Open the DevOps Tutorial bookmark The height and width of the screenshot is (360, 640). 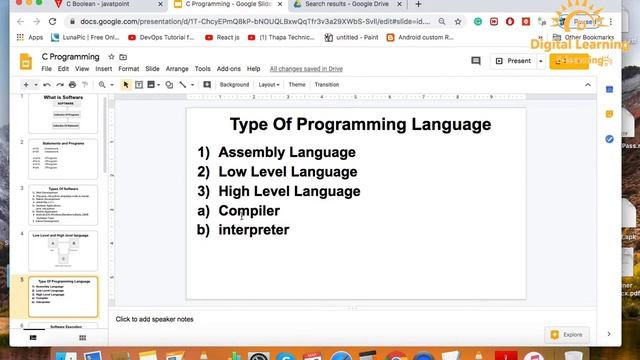point(161,38)
